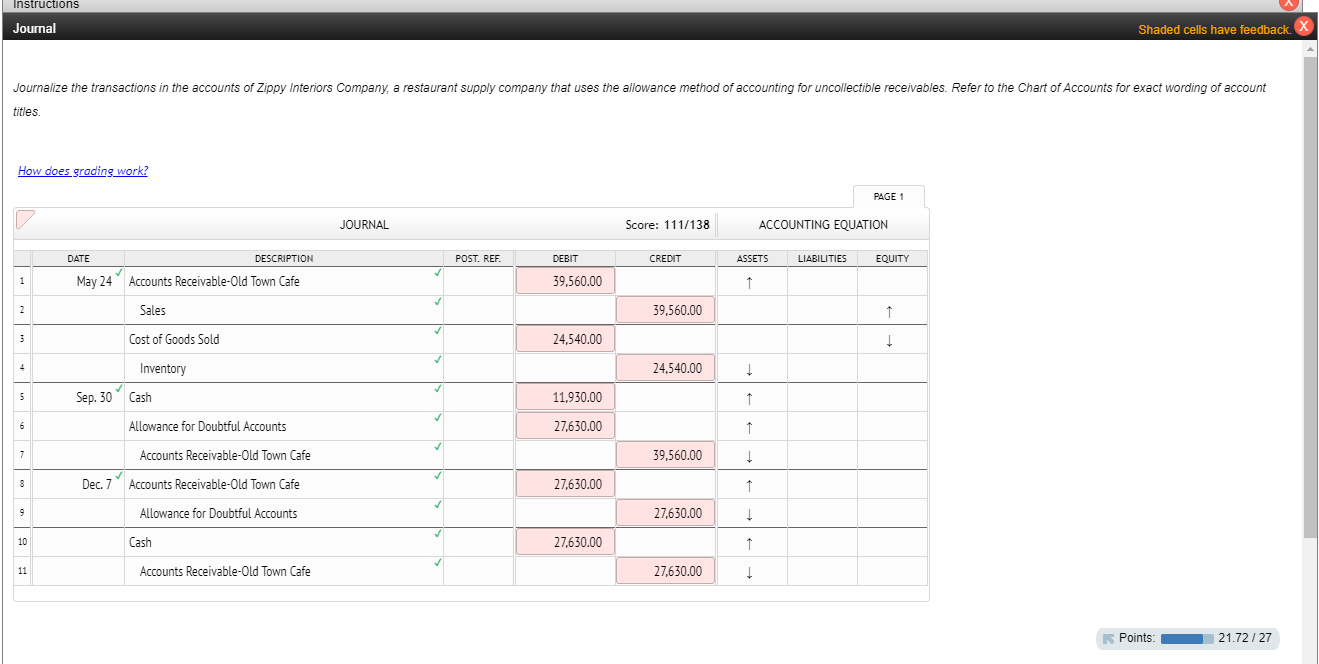Click the Assets down arrow in Inventory row
Image resolution: width=1319 pixels, height=664 pixels.
pos(749,369)
